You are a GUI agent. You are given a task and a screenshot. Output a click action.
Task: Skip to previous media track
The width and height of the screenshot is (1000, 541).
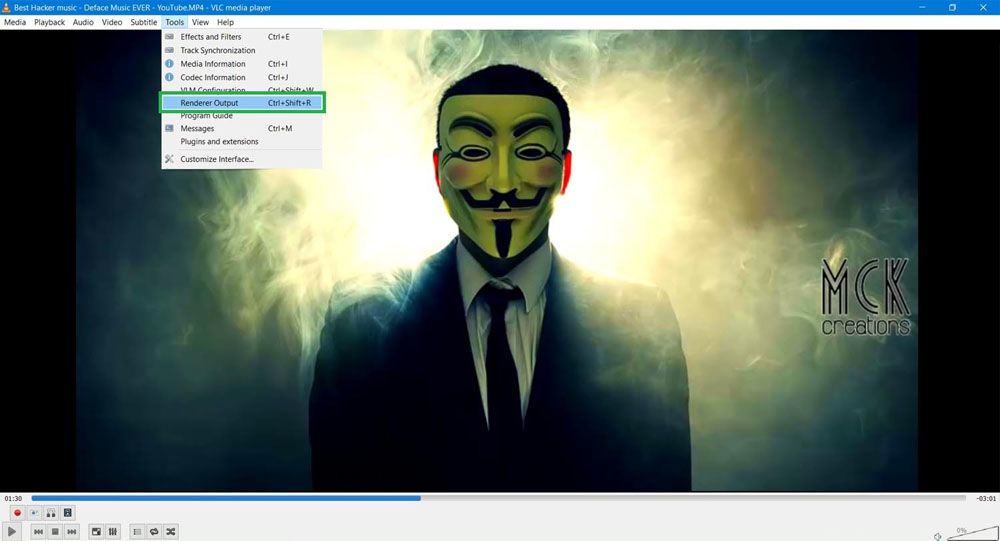click(38, 531)
